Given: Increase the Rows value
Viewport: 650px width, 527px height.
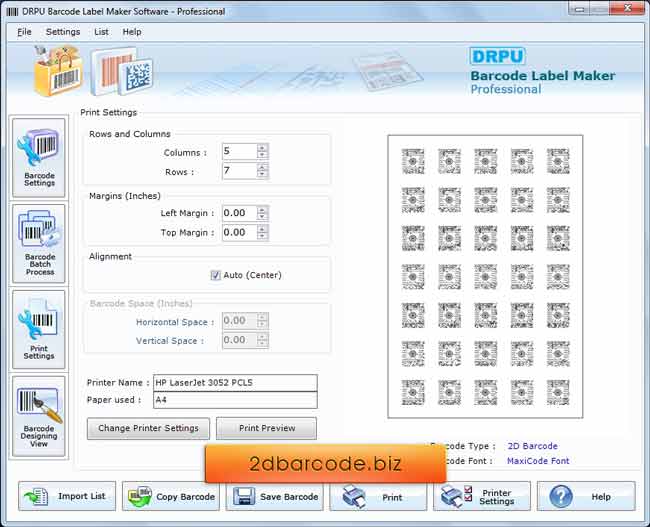Looking at the screenshot, I should [262, 167].
